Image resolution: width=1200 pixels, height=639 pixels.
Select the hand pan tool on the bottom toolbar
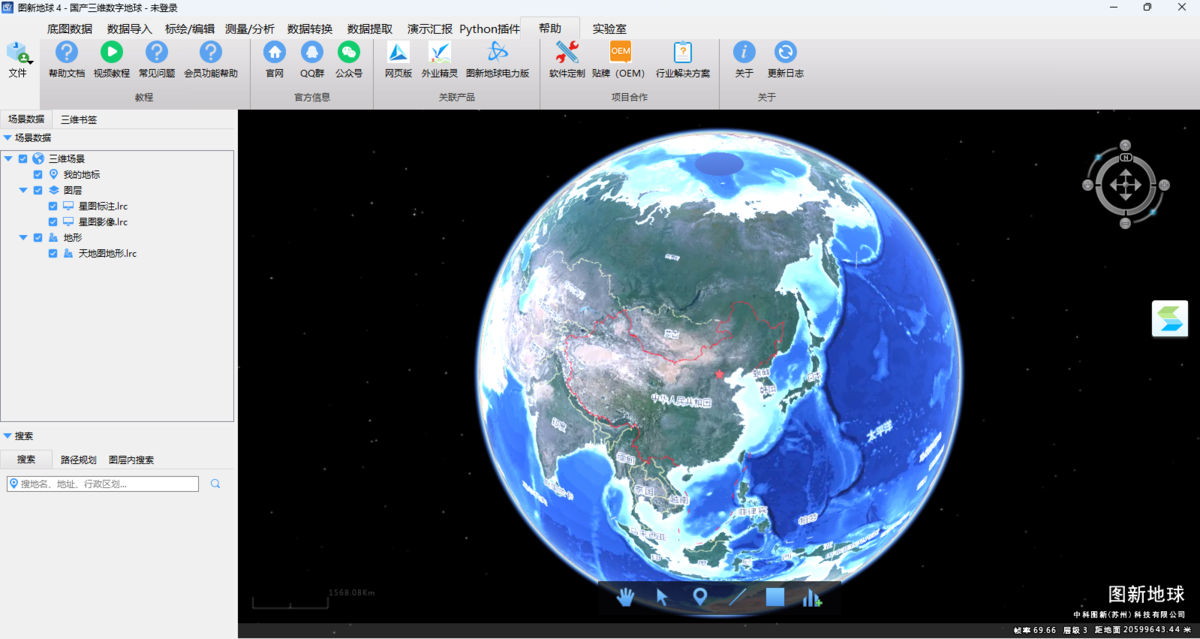pos(625,597)
